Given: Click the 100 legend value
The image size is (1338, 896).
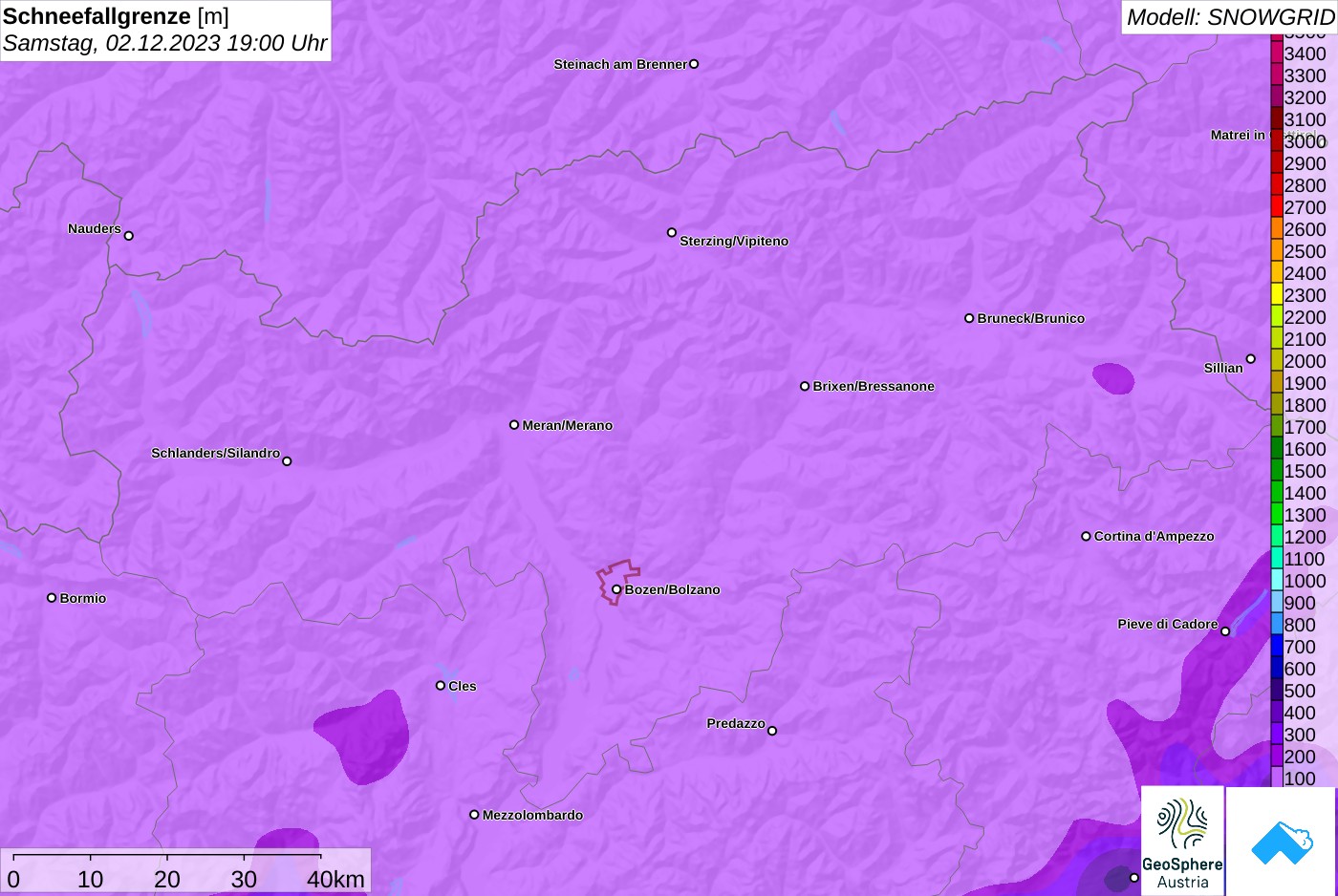Looking at the screenshot, I should coord(1300,779).
